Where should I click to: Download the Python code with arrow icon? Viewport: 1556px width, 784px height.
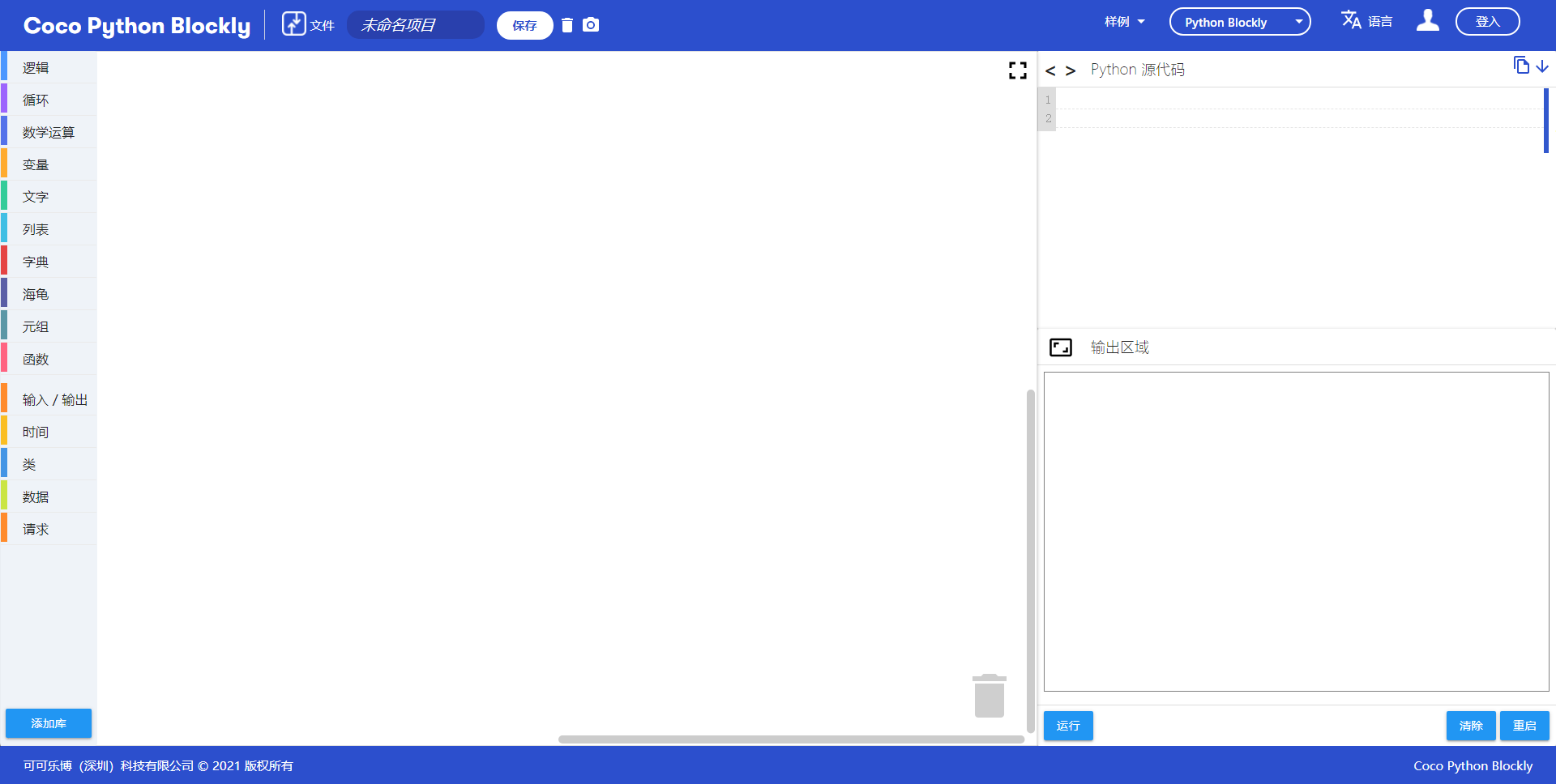(1542, 66)
